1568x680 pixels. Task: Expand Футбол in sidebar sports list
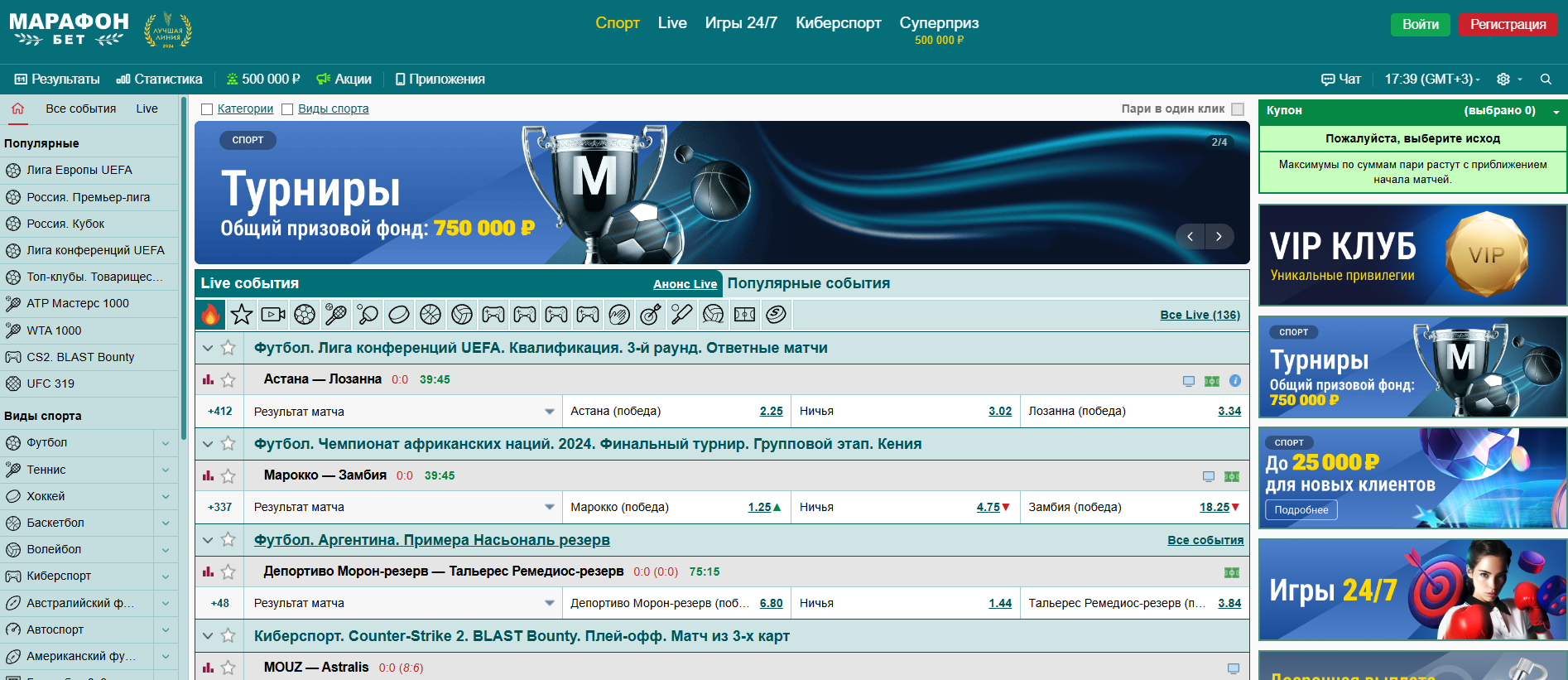[166, 443]
